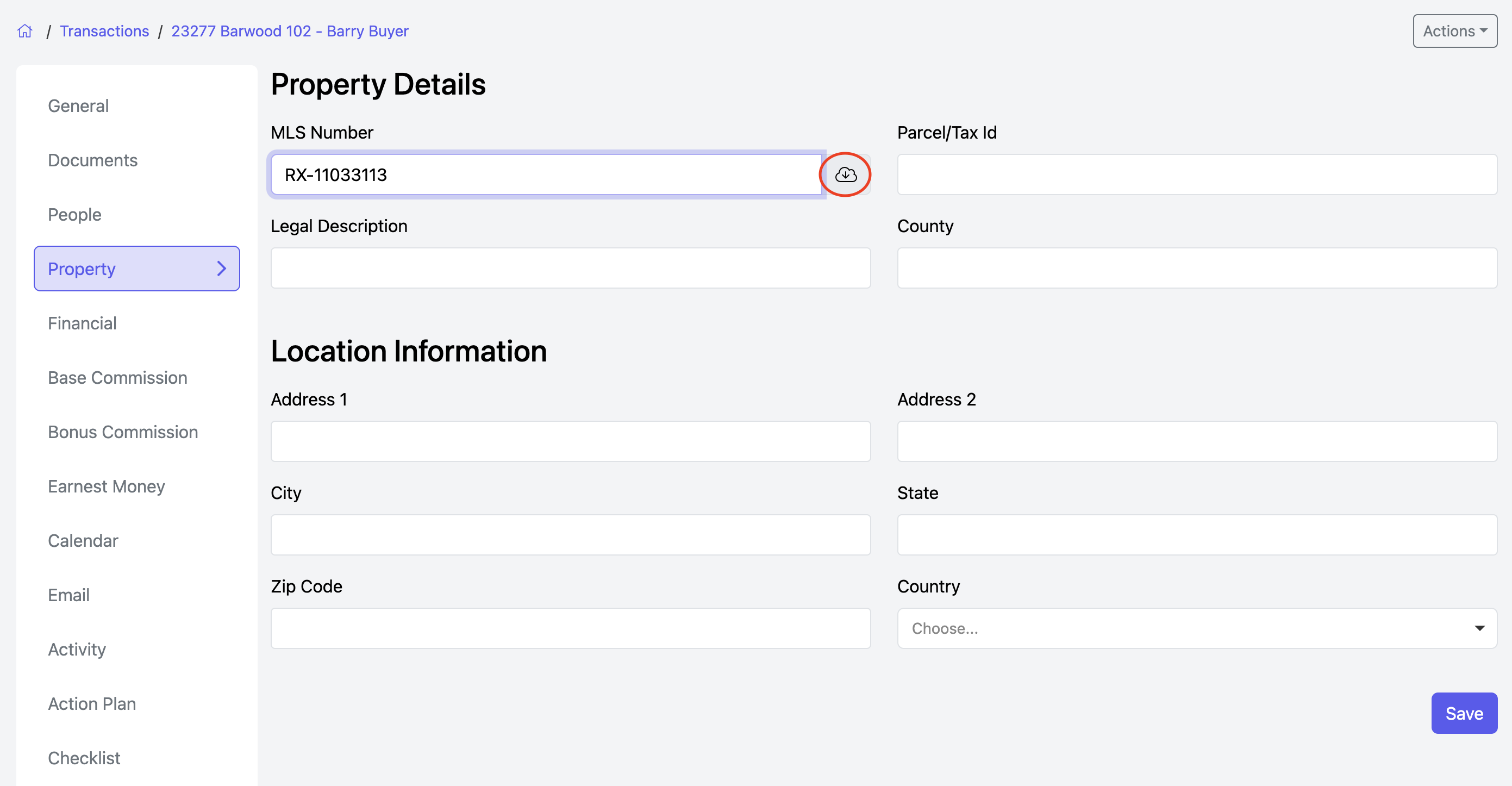The width and height of the screenshot is (1512, 786).
Task: Select the Address 1 input field
Action: click(x=570, y=441)
